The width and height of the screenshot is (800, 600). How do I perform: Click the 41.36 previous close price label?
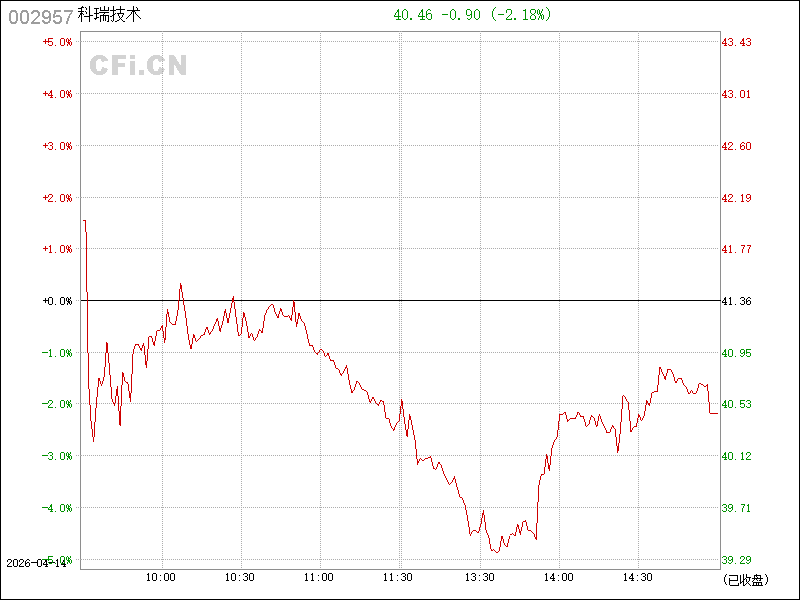coord(737,301)
